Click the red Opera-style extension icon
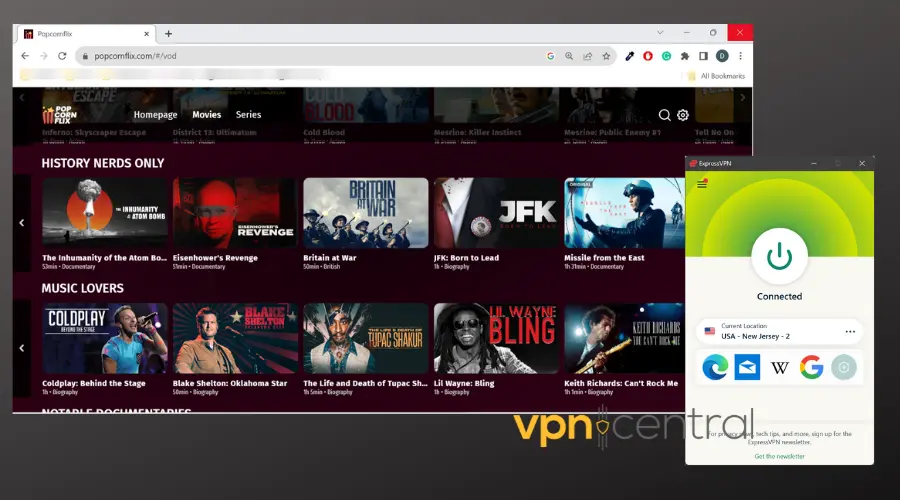This screenshot has width=900, height=500. coord(648,56)
